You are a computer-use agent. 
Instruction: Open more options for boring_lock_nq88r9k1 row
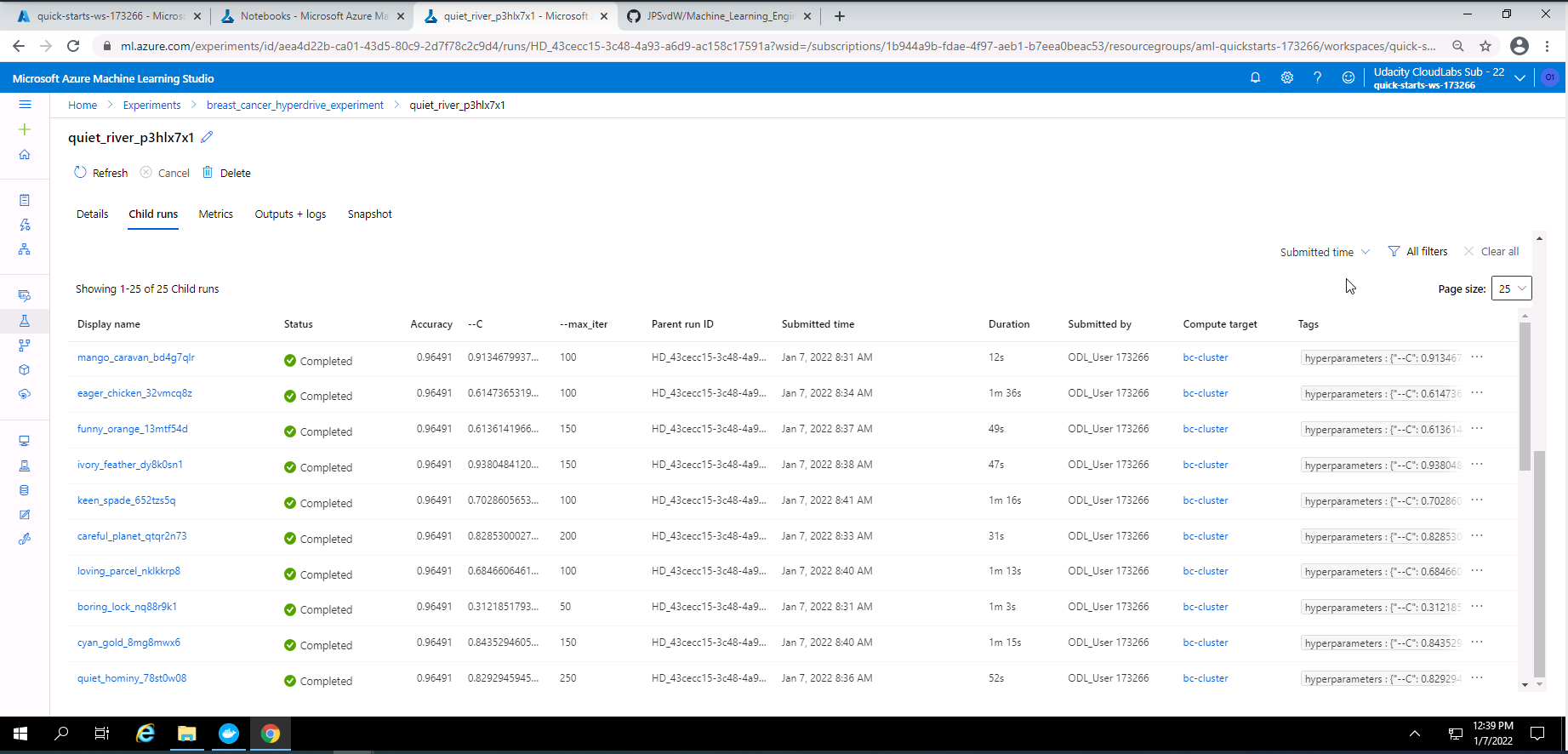click(x=1477, y=607)
